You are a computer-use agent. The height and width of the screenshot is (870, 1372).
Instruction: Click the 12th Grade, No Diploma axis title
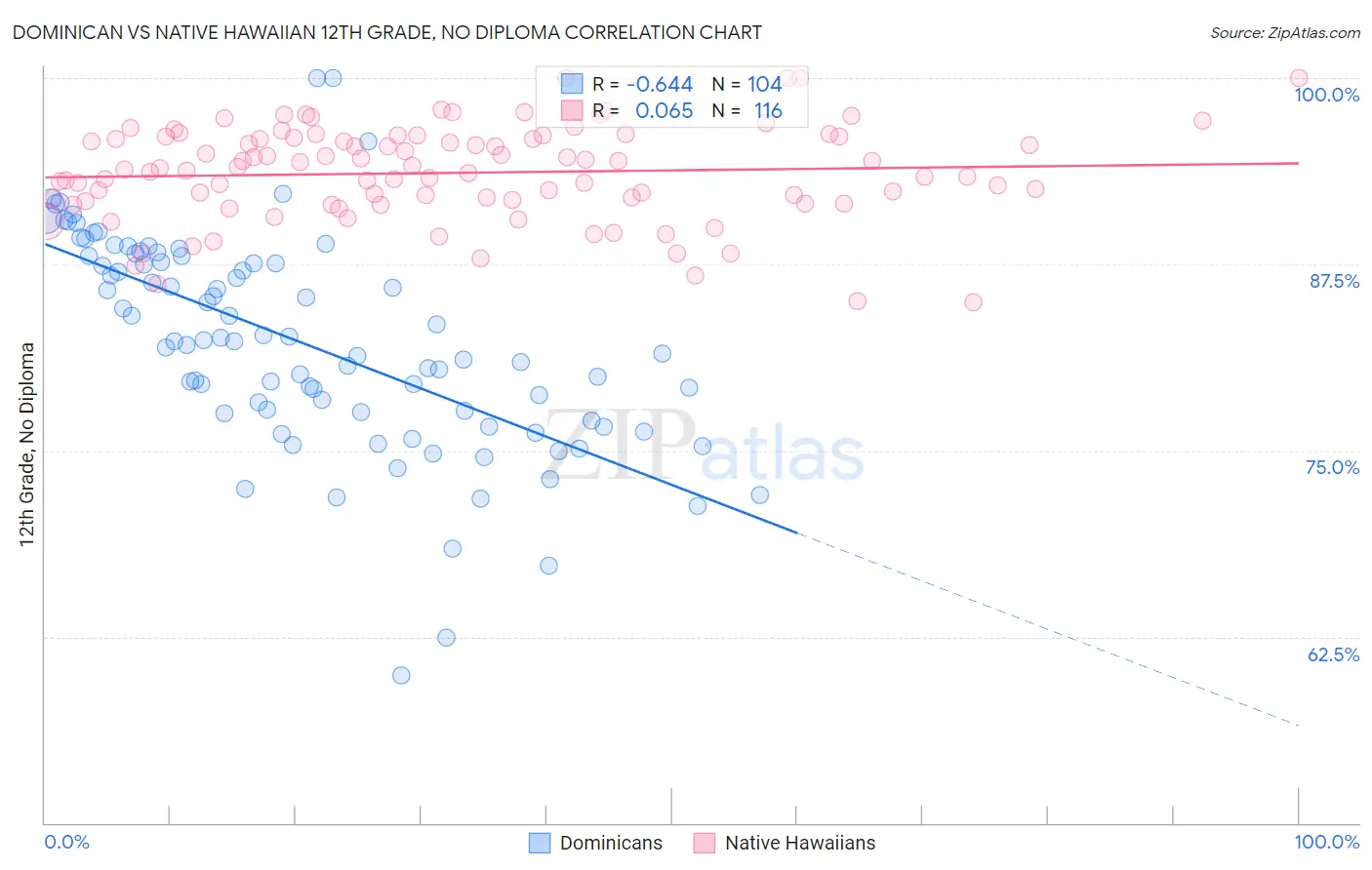coord(27,444)
